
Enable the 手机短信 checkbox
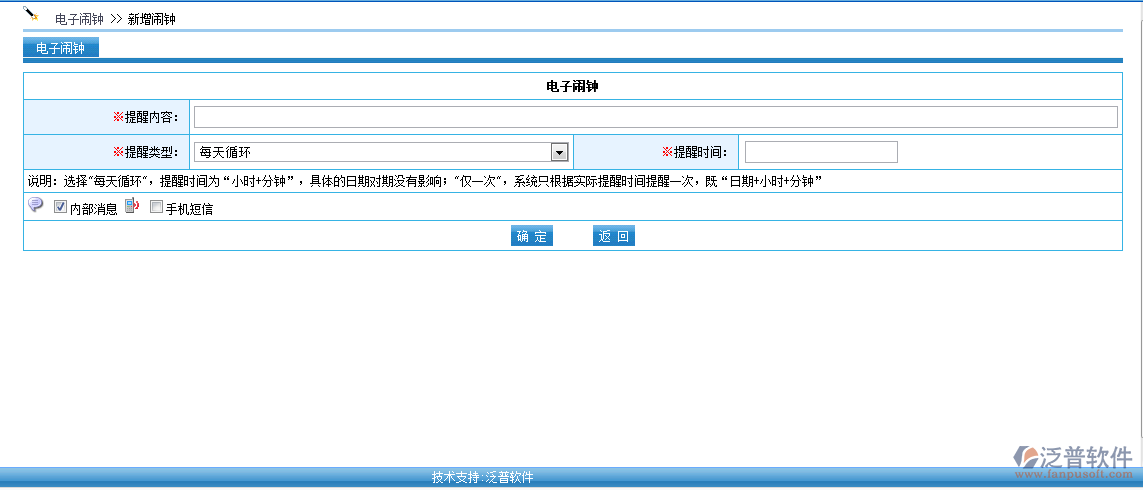coord(156,208)
